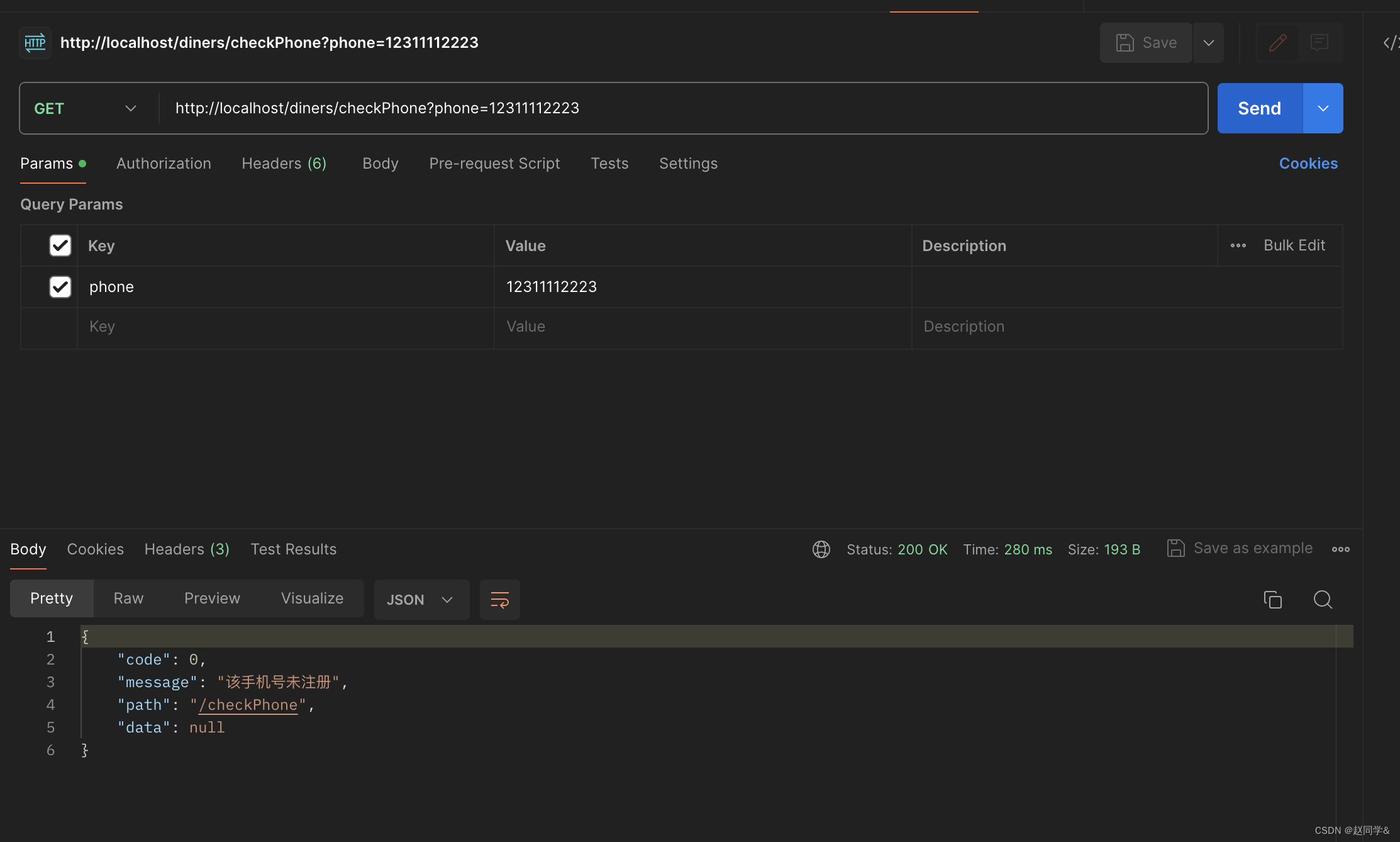Click the pencil edit icon
This screenshot has height=842, width=1400.
pos(1277,43)
